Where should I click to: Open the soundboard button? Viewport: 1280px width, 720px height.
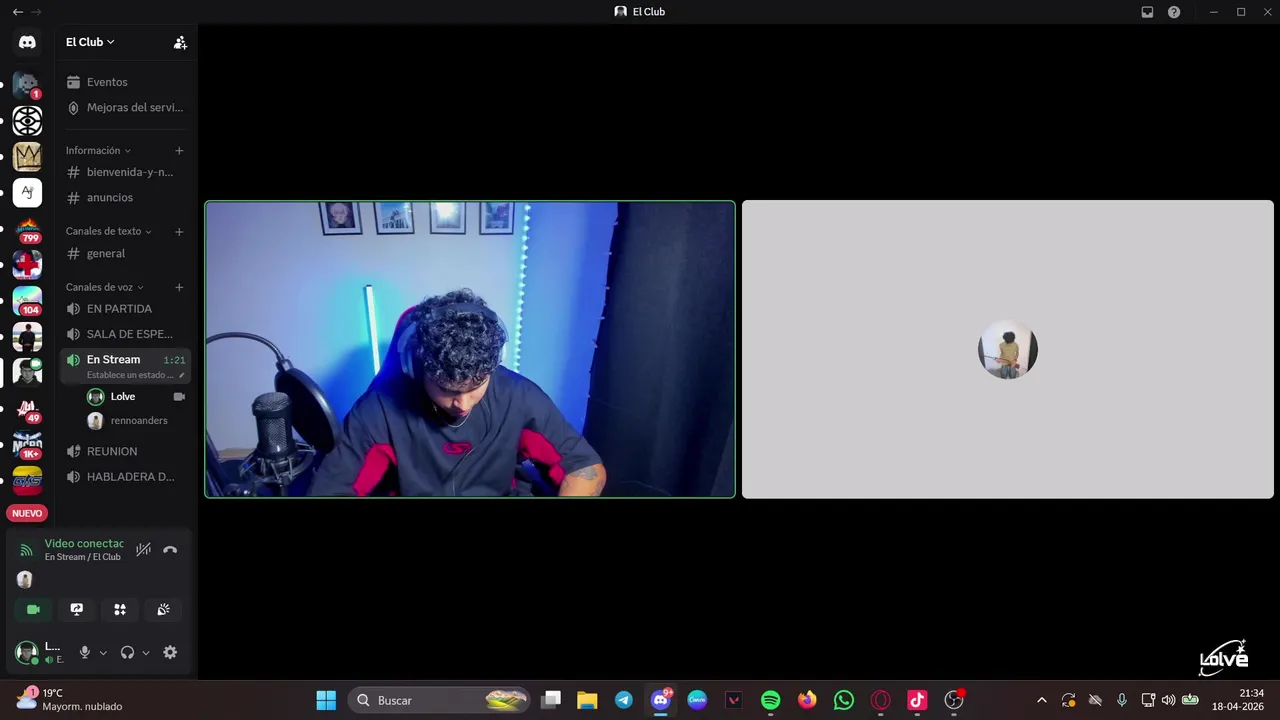pos(163,609)
